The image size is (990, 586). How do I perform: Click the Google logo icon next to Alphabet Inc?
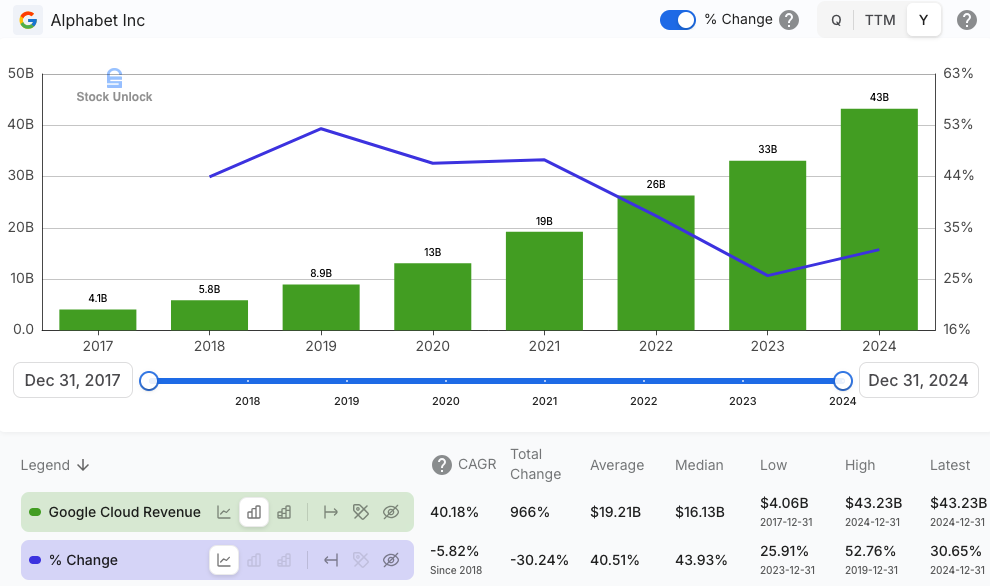click(28, 20)
